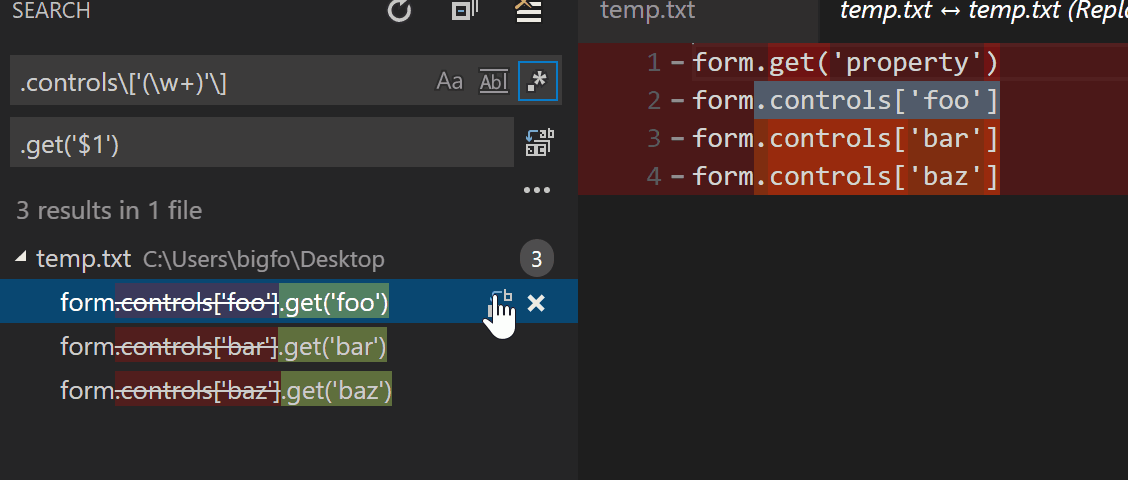
Task: Expand search details with the ellipsis
Action: pyautogui.click(x=537, y=190)
